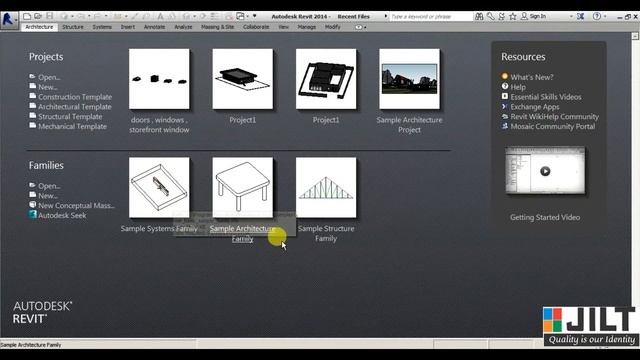Go to the Insert ribbon tab
The height and width of the screenshot is (360, 640).
pyautogui.click(x=128, y=27)
